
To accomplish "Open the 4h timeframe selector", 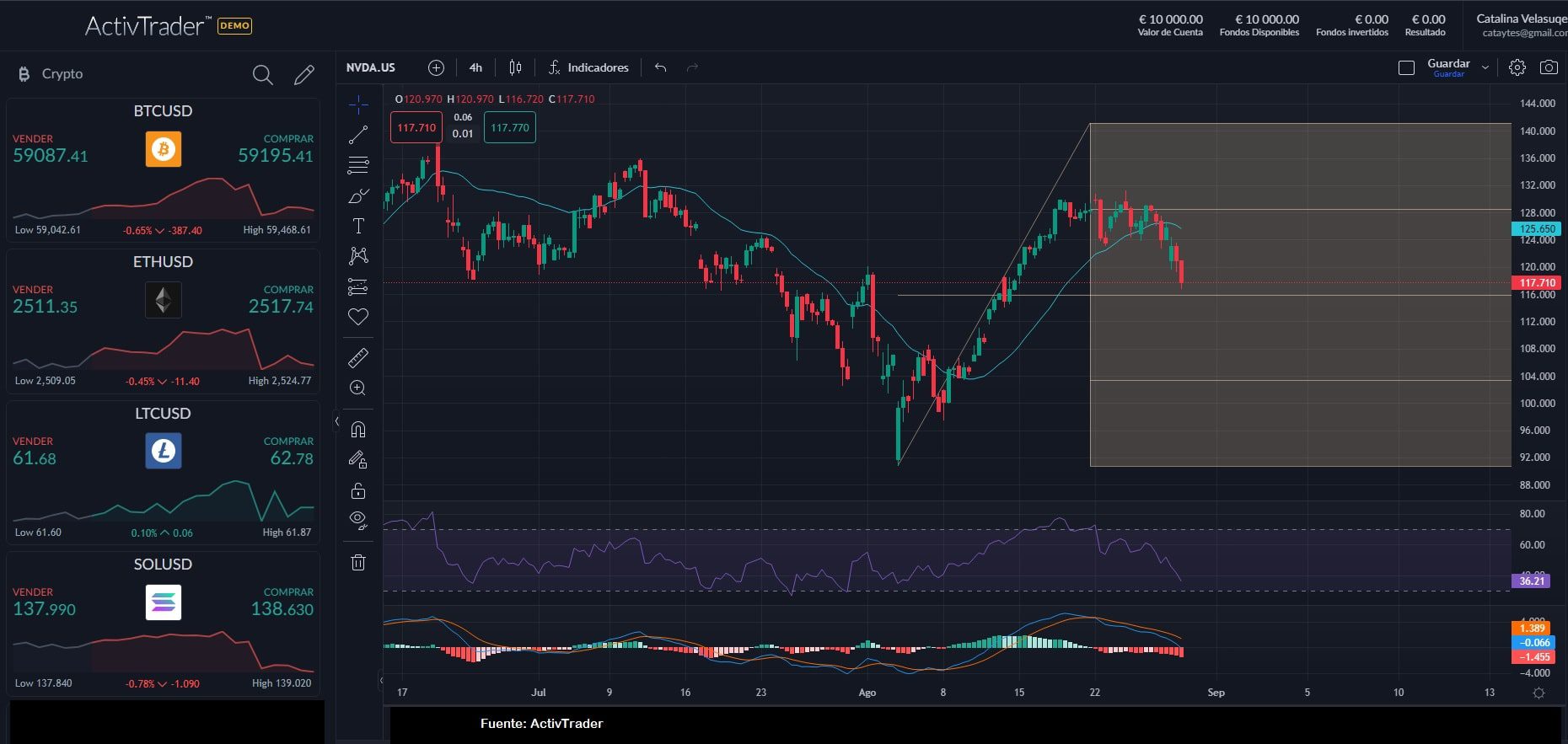I will pyautogui.click(x=475, y=67).
